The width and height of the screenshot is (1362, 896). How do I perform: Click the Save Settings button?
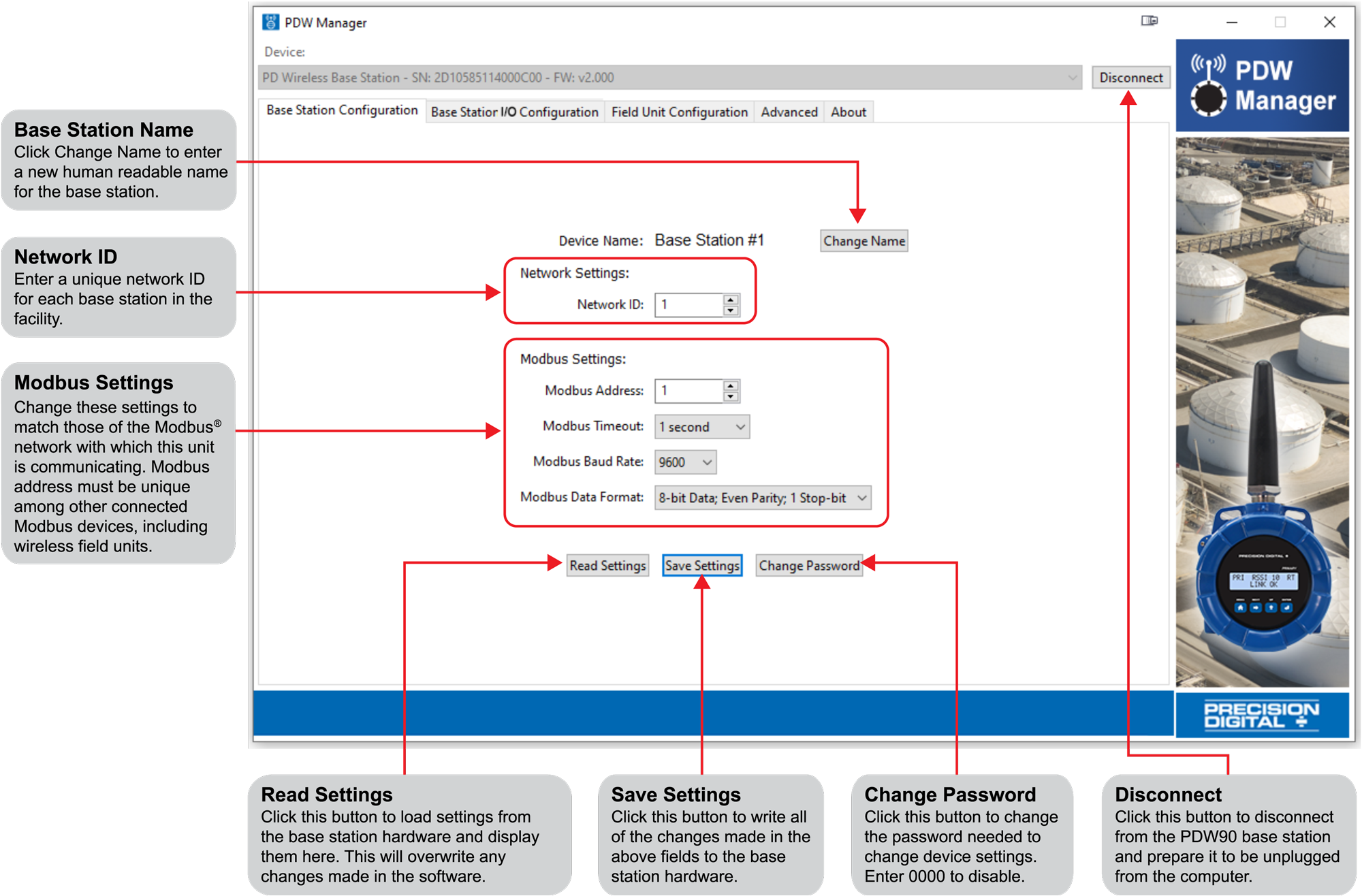point(702,566)
